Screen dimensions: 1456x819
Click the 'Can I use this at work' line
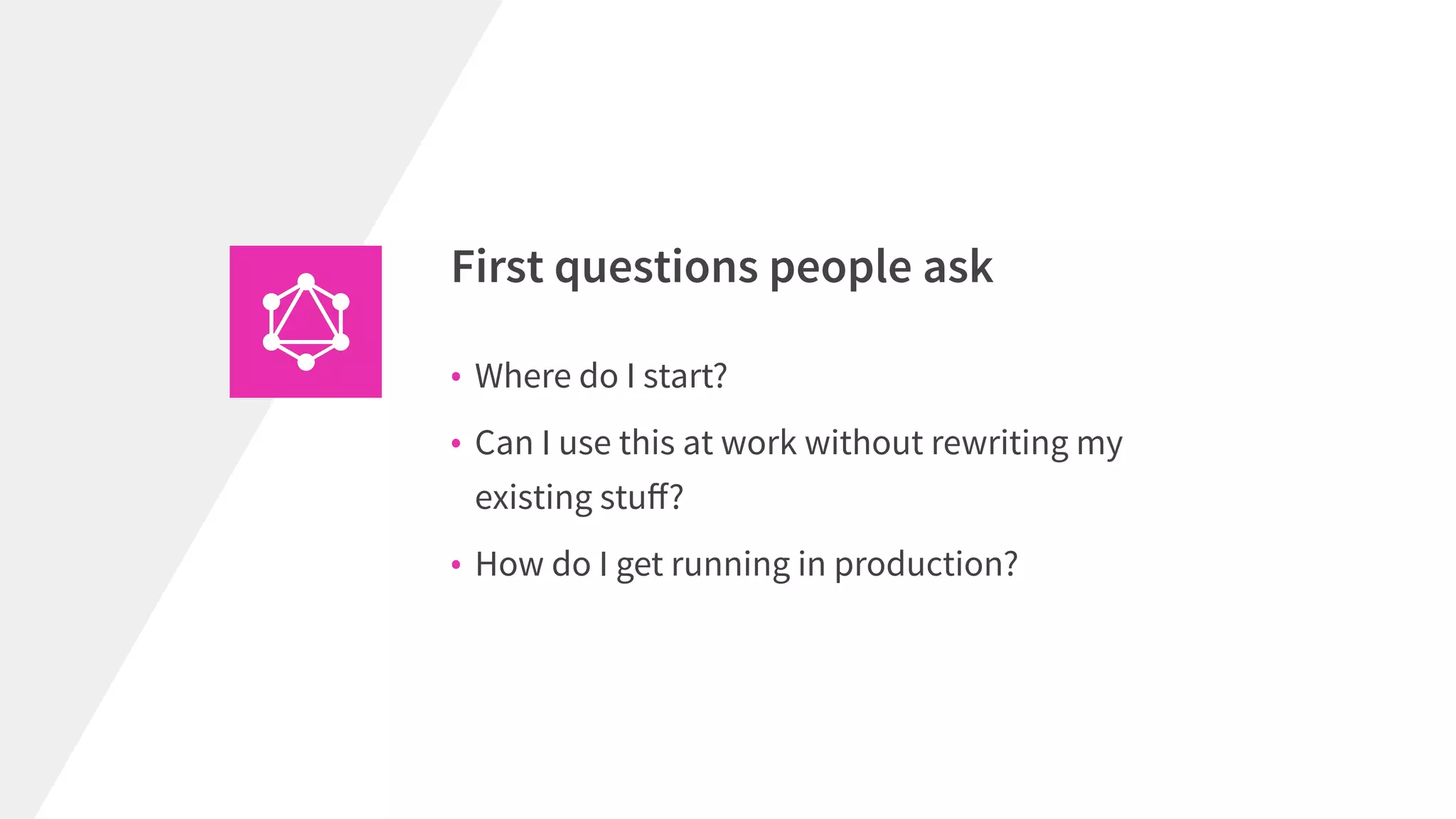point(798,443)
